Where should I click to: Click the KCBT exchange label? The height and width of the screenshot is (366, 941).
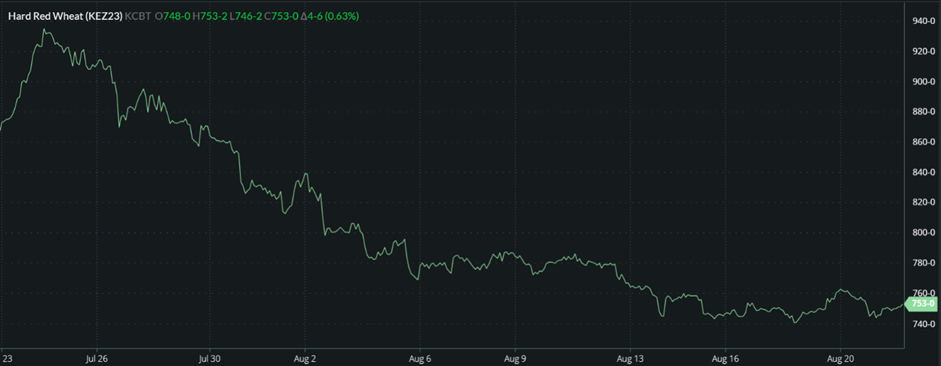138,17
